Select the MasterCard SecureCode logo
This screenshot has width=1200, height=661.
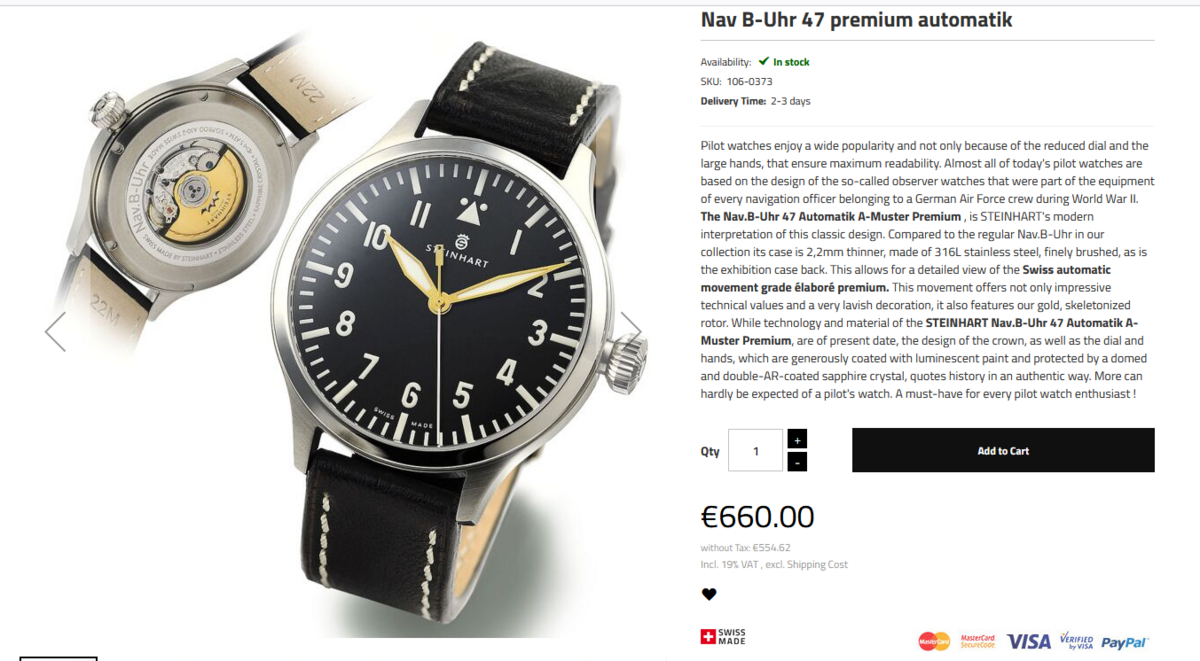[x=978, y=641]
